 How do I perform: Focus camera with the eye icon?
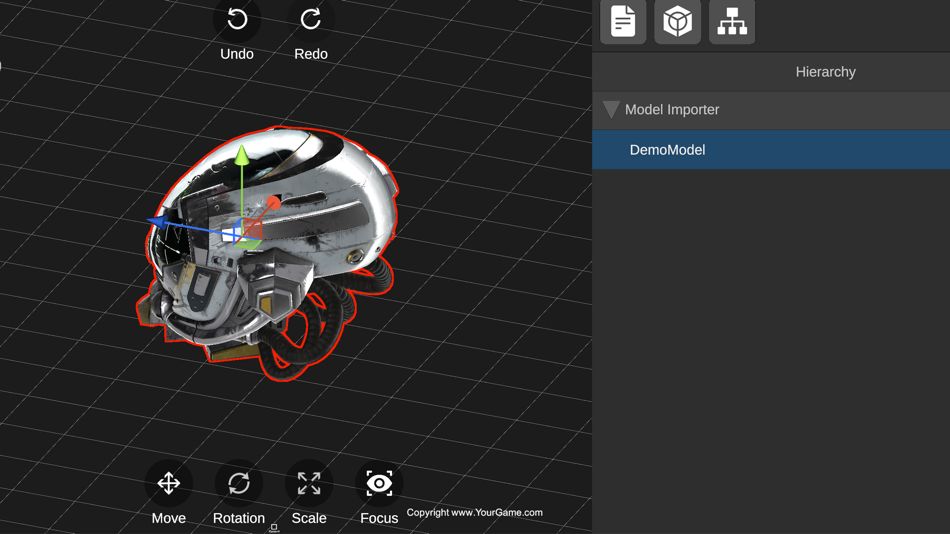[x=379, y=483]
